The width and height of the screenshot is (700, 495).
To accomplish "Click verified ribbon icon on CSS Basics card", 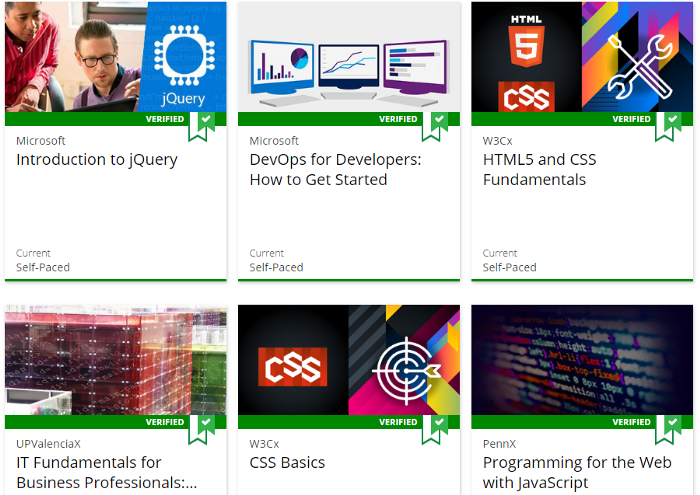I will (435, 430).
